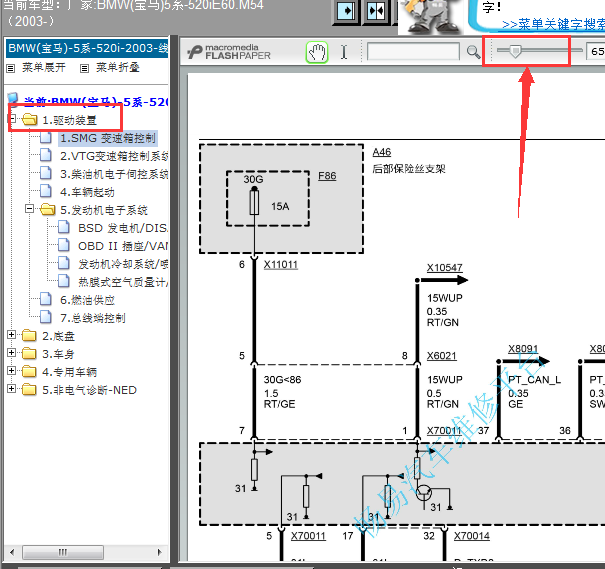Image resolution: width=605 pixels, height=569 pixels.
Task: Collapse the 1.驱动装置 tree node
Action: point(12,118)
